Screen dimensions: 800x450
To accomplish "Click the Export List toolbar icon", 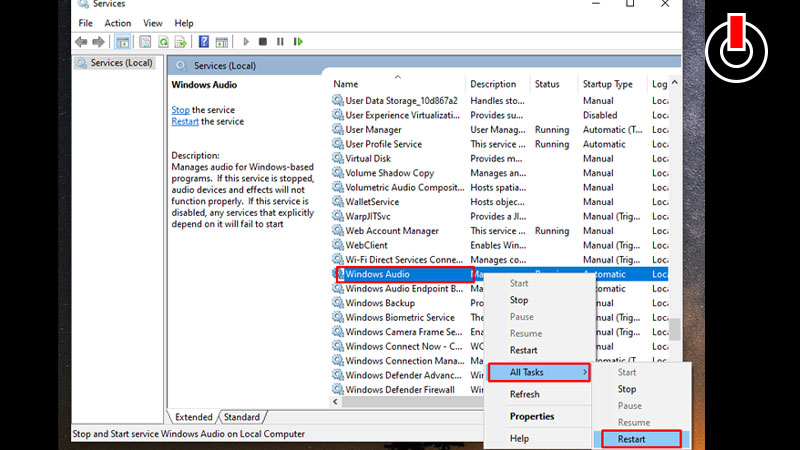I will (181, 42).
